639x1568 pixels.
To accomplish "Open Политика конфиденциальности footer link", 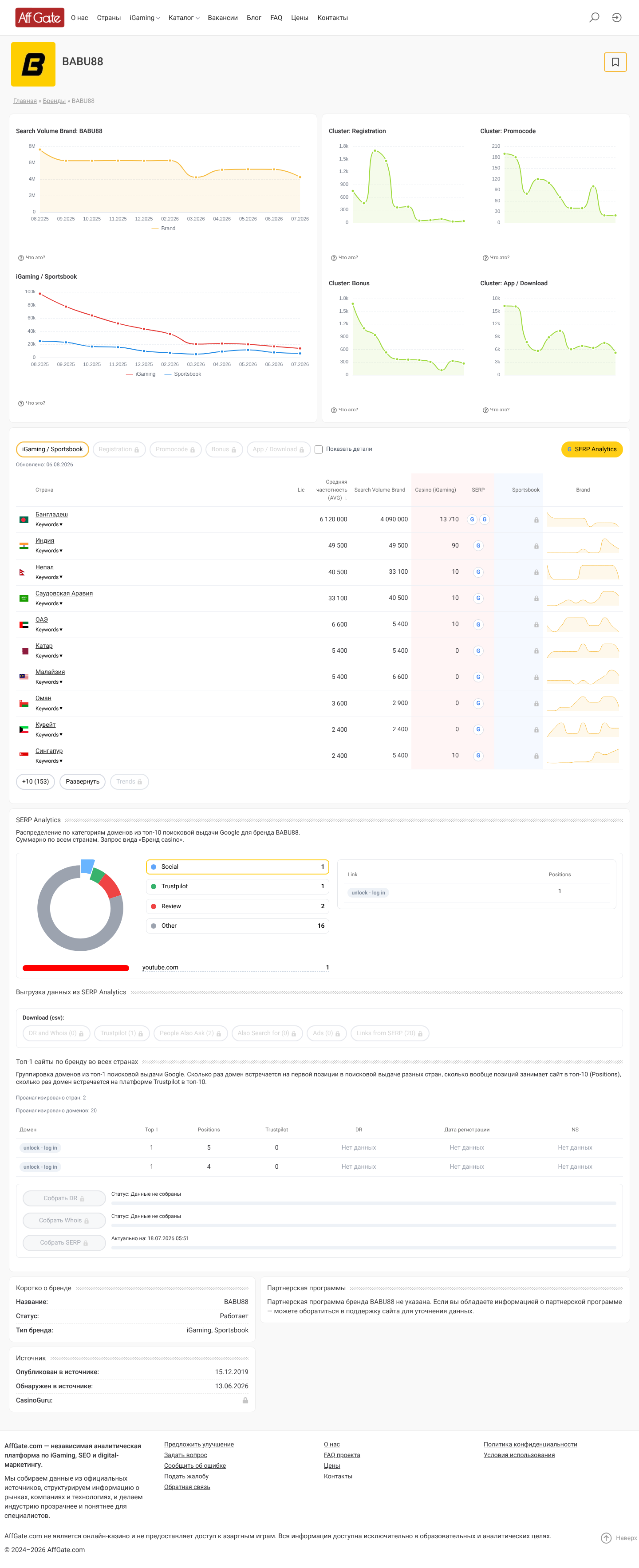I will [x=530, y=1445].
